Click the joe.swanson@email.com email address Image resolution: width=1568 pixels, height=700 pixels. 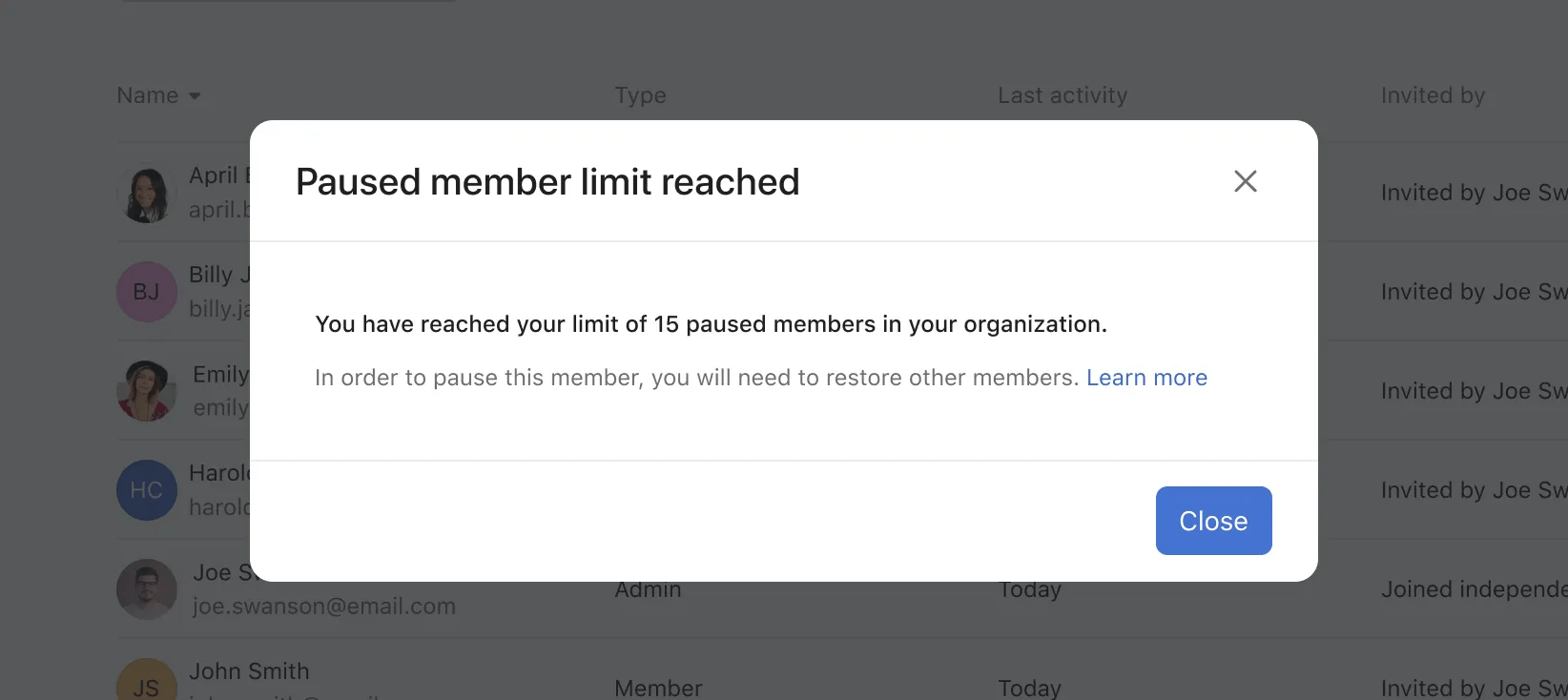click(x=323, y=607)
